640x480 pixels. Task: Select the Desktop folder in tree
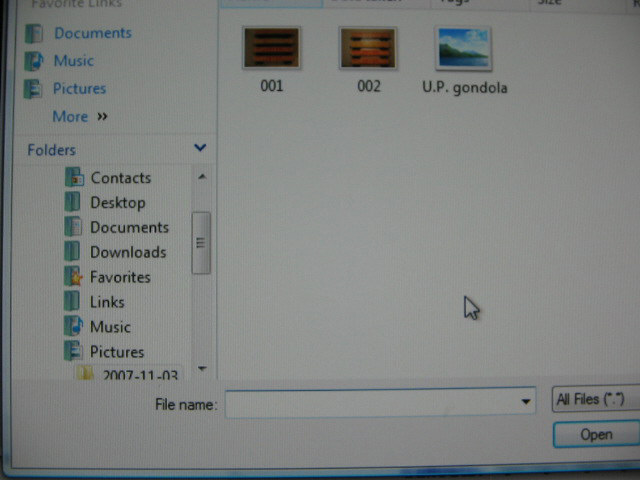pos(117,203)
